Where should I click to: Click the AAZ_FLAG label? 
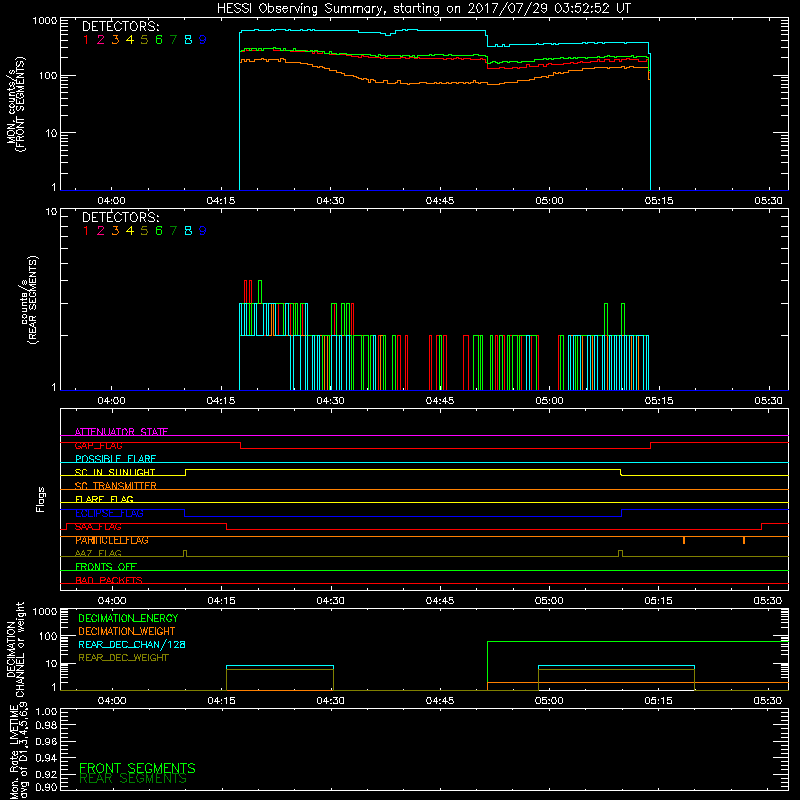98,554
